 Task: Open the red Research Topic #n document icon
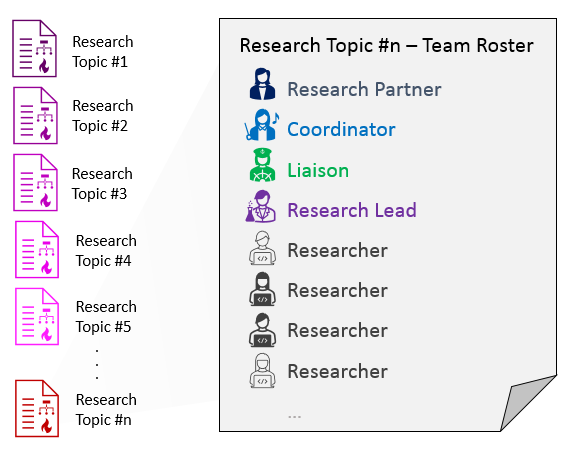pos(37,408)
